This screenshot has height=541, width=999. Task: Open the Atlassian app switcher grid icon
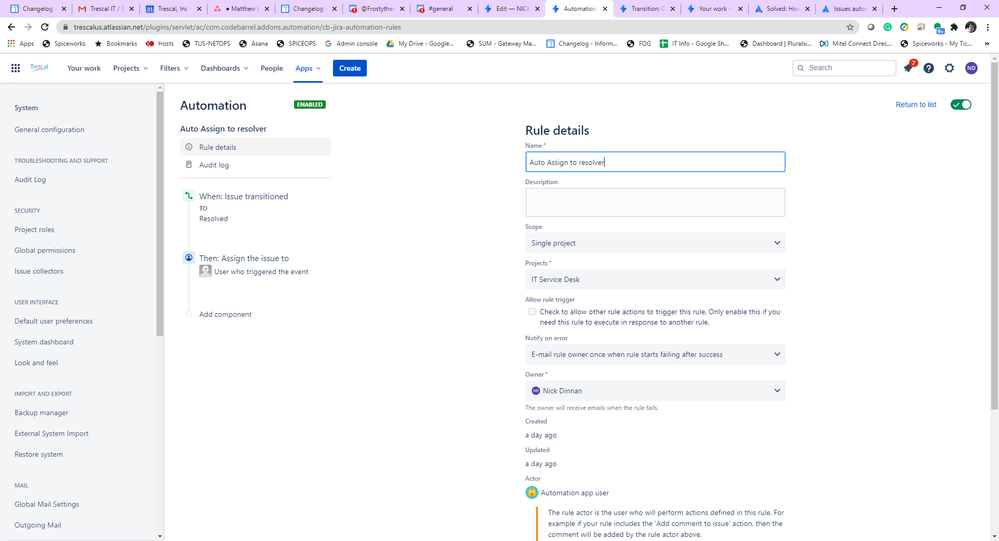(15, 68)
